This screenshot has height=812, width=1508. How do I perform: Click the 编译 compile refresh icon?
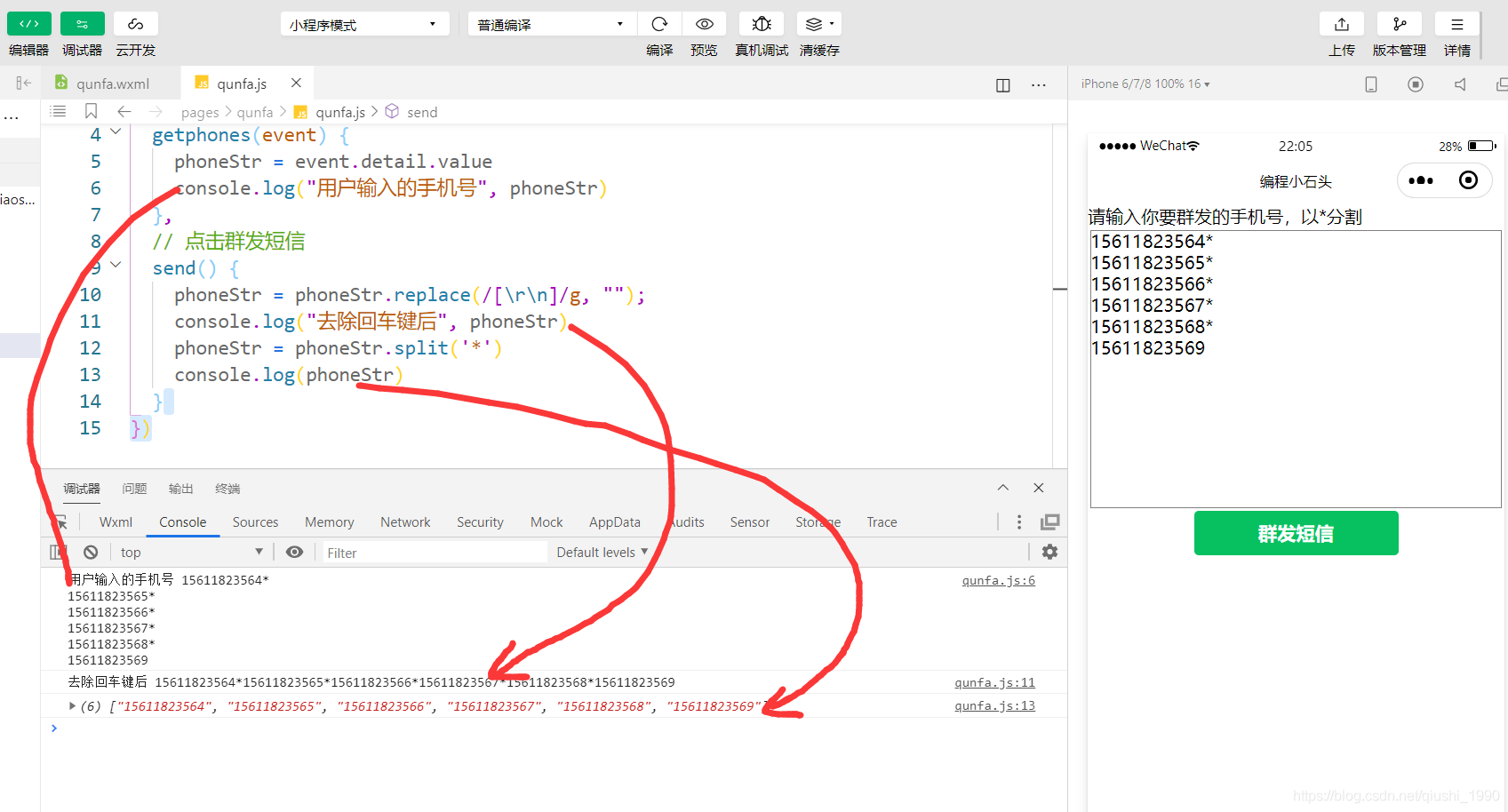tap(659, 24)
